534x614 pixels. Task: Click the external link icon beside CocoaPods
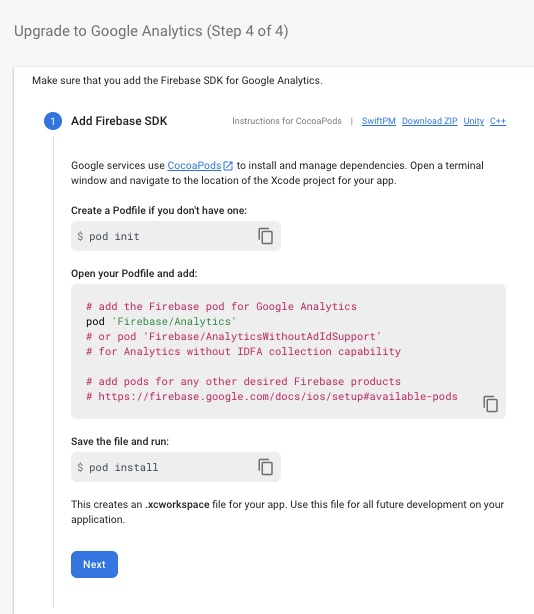pos(228,166)
